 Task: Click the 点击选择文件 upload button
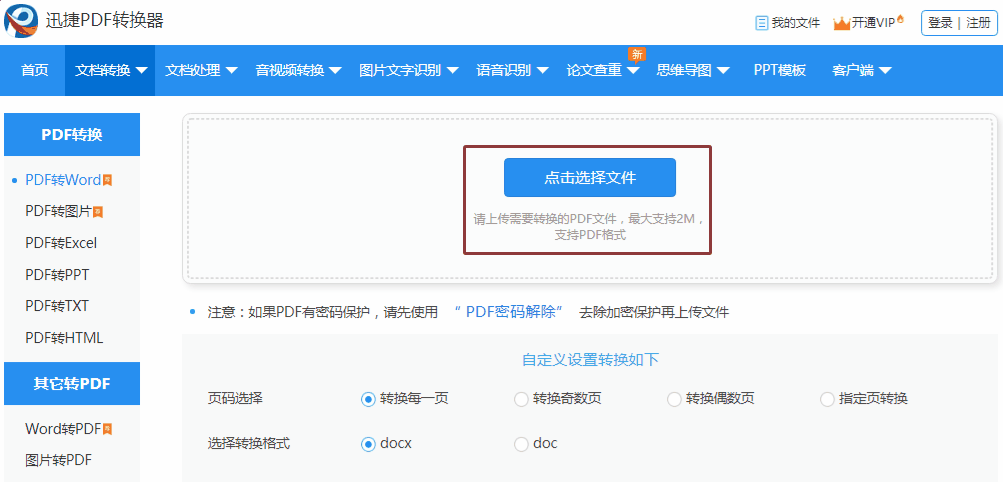tap(590, 178)
